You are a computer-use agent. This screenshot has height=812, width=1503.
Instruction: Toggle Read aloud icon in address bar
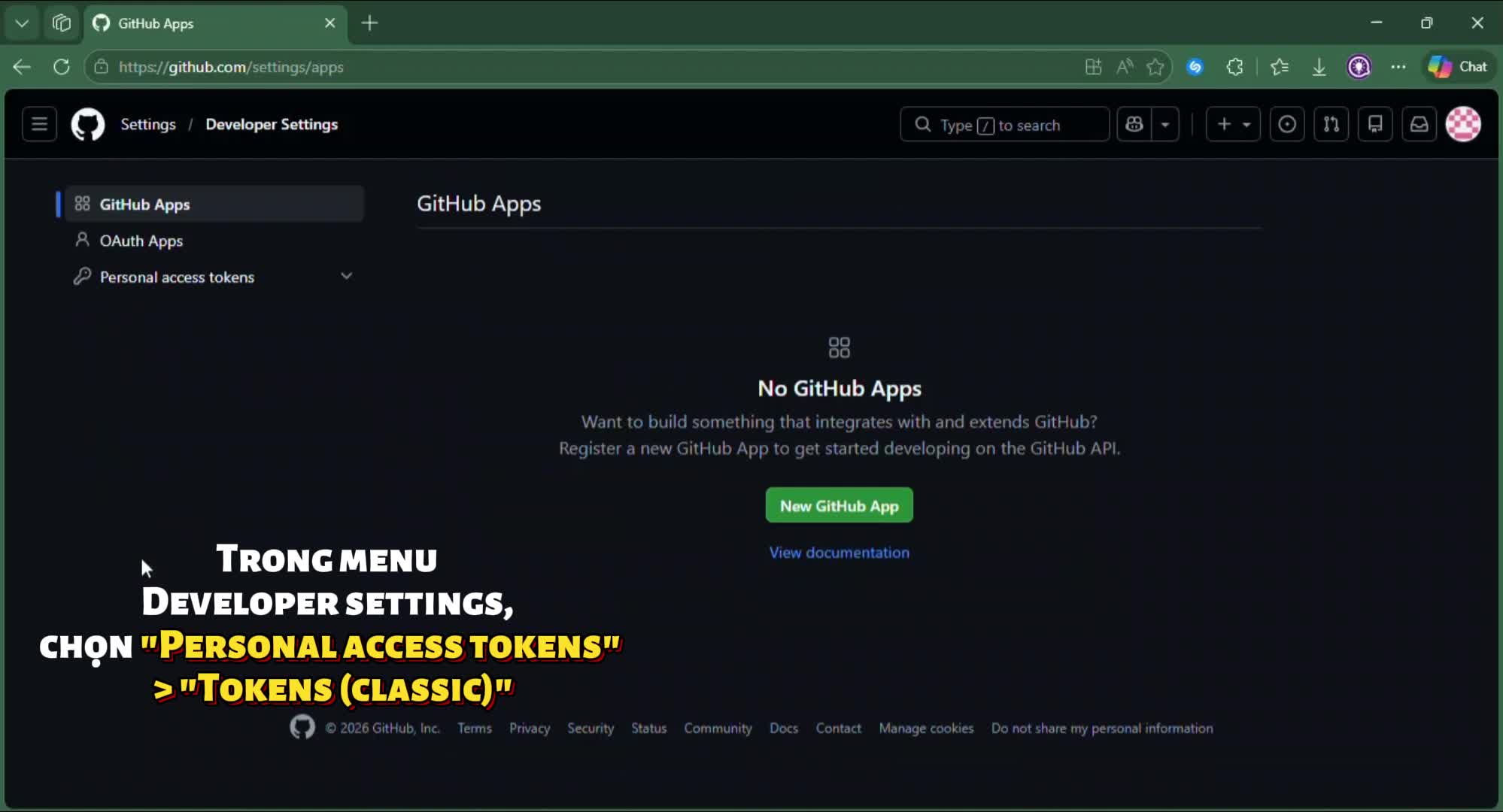[1125, 67]
